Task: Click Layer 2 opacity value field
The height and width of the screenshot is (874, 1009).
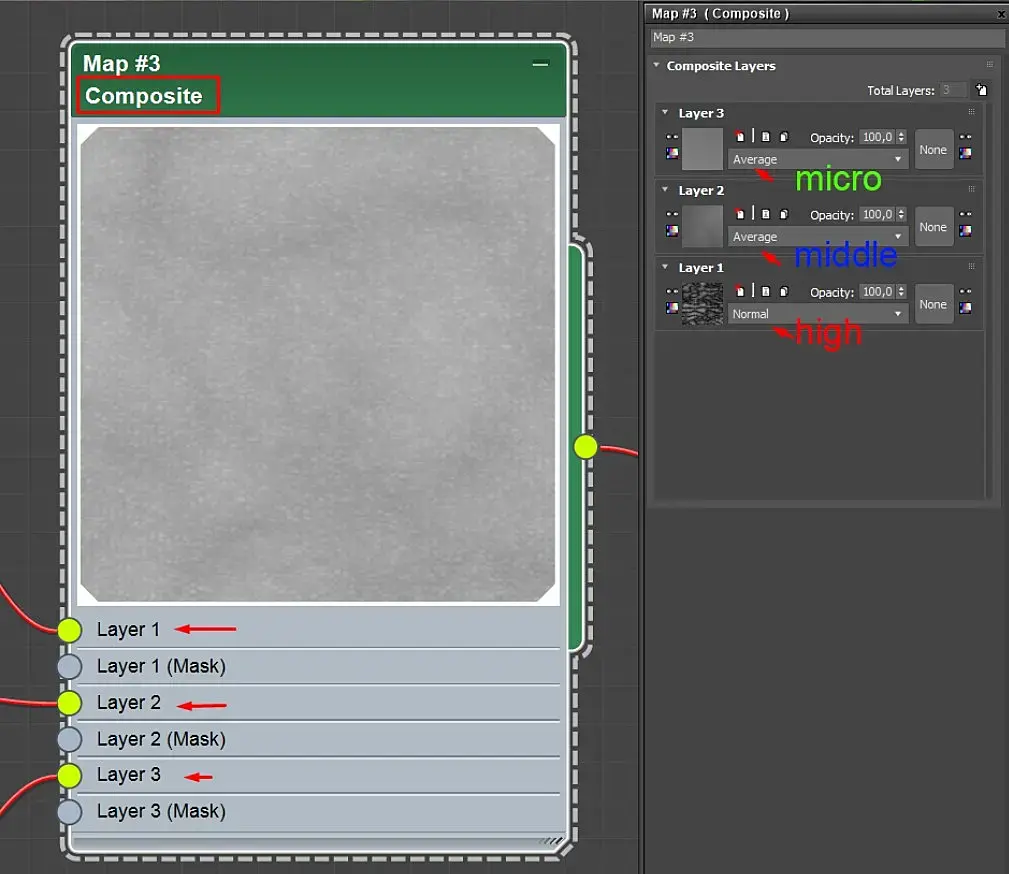Action: pyautogui.click(x=877, y=214)
